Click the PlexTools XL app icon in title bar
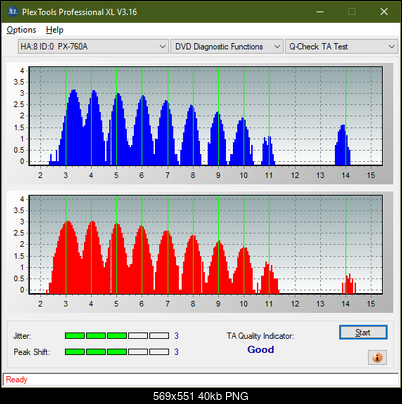 12,12
